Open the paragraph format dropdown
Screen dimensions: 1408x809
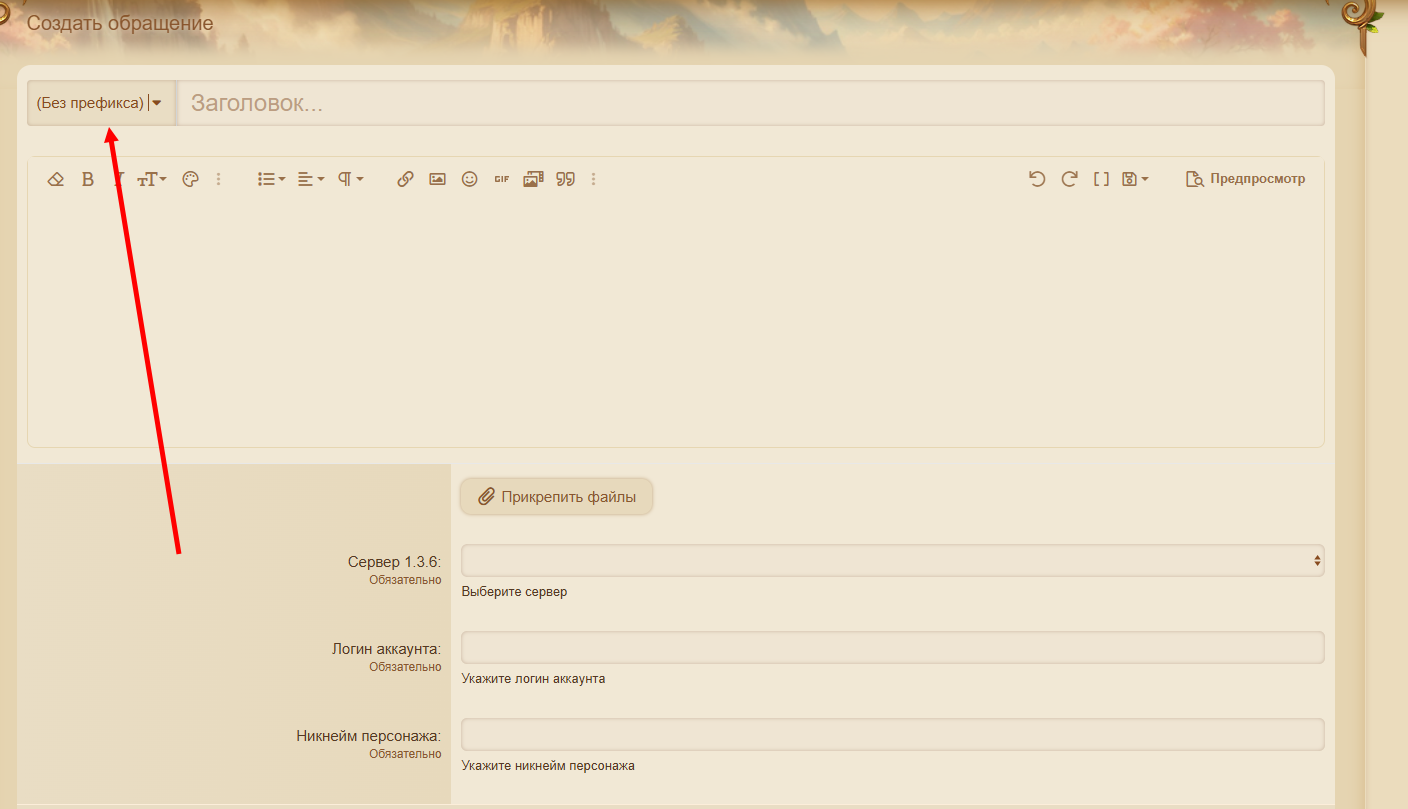350,179
